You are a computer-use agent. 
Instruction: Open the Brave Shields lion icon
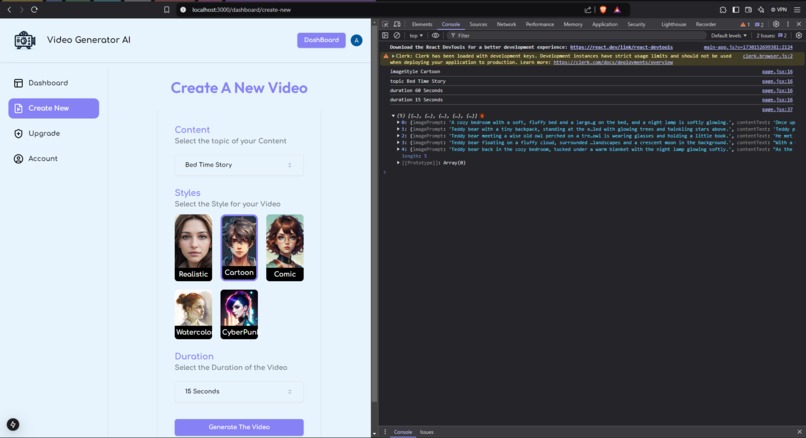click(603, 9)
